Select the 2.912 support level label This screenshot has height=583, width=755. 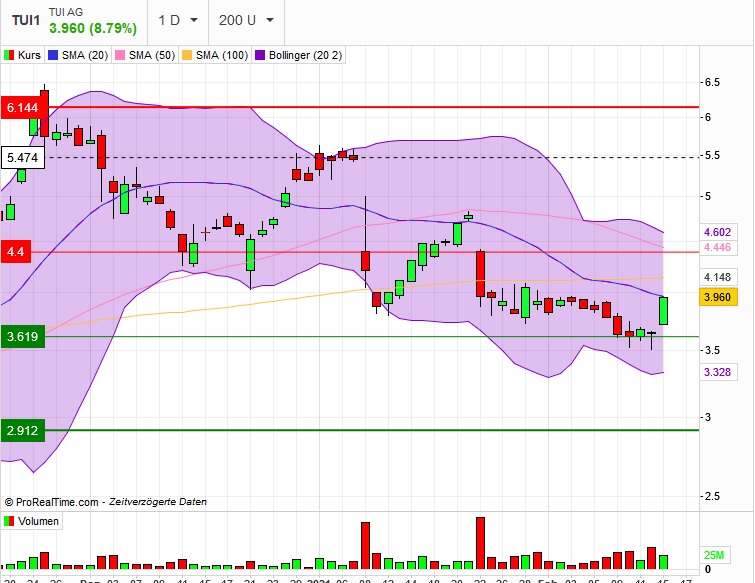click(23, 430)
